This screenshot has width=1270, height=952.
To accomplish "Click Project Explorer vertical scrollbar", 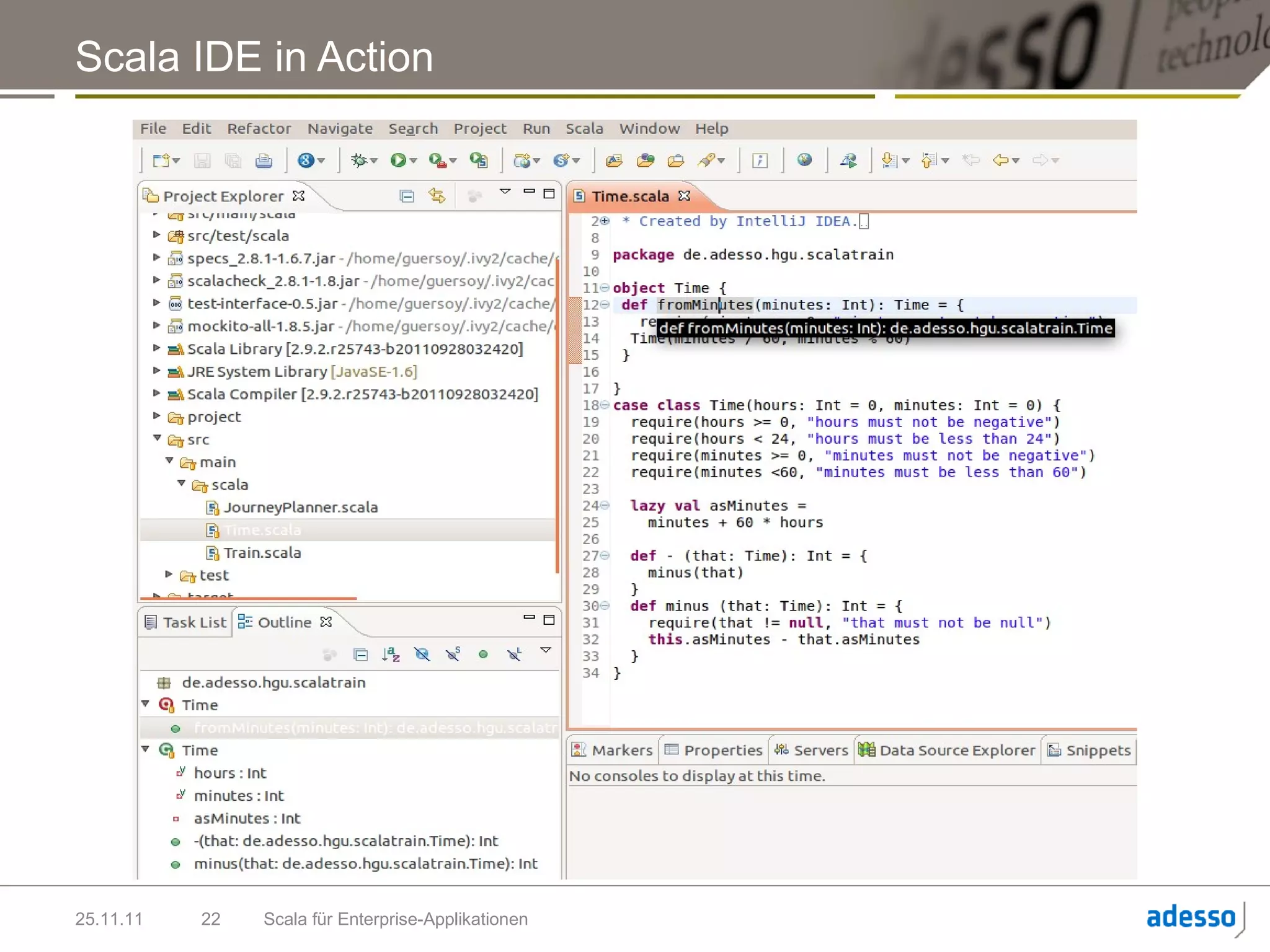I will (557, 415).
